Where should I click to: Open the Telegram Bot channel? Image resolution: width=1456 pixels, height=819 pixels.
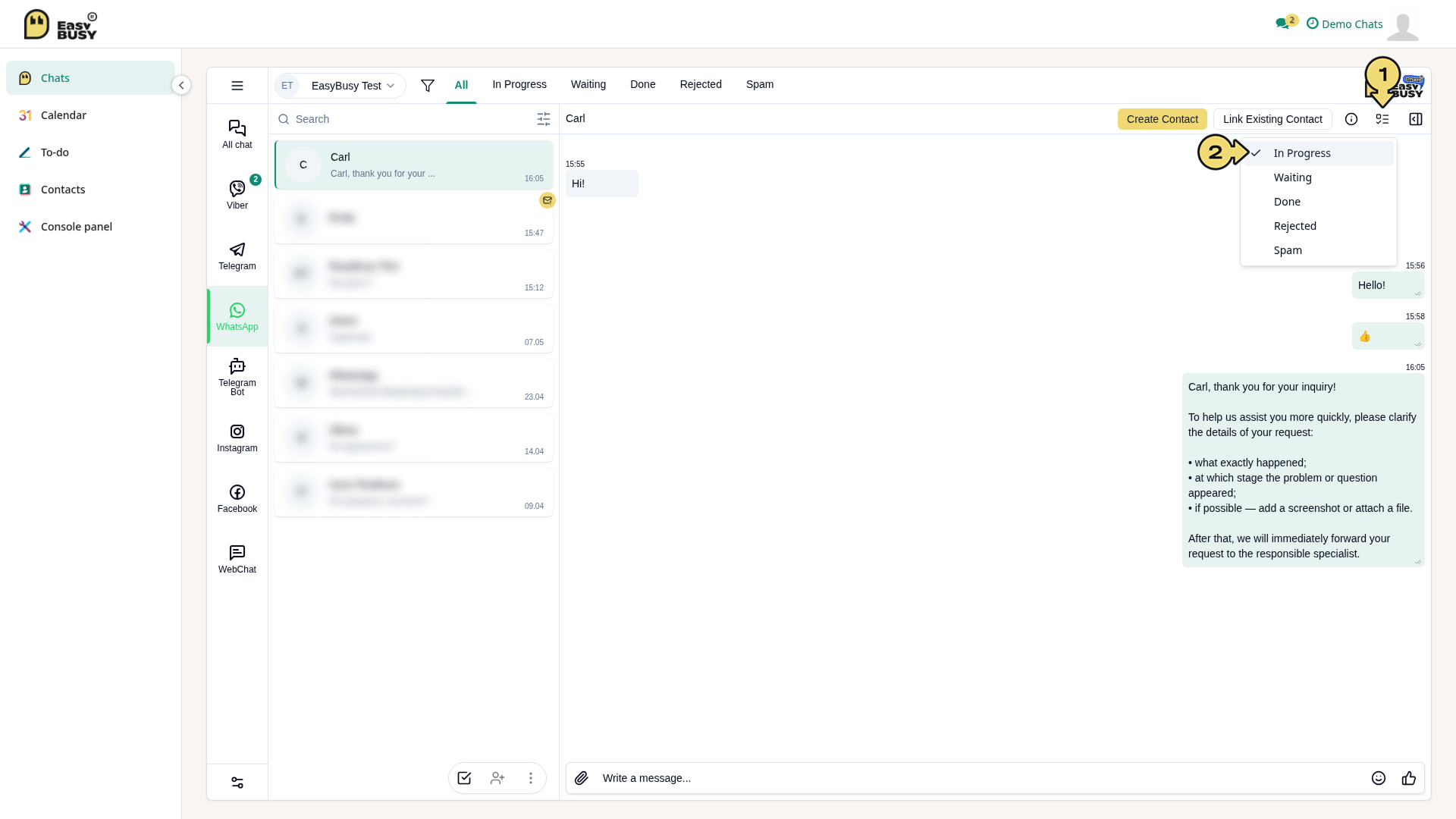click(x=237, y=377)
